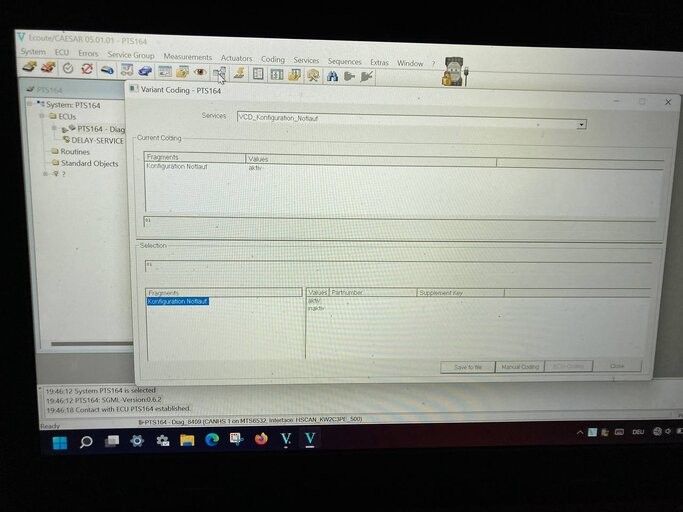The image size is (683, 512).
Task: Click the red crossed-out book toolbar icon
Action: [x=48, y=68]
